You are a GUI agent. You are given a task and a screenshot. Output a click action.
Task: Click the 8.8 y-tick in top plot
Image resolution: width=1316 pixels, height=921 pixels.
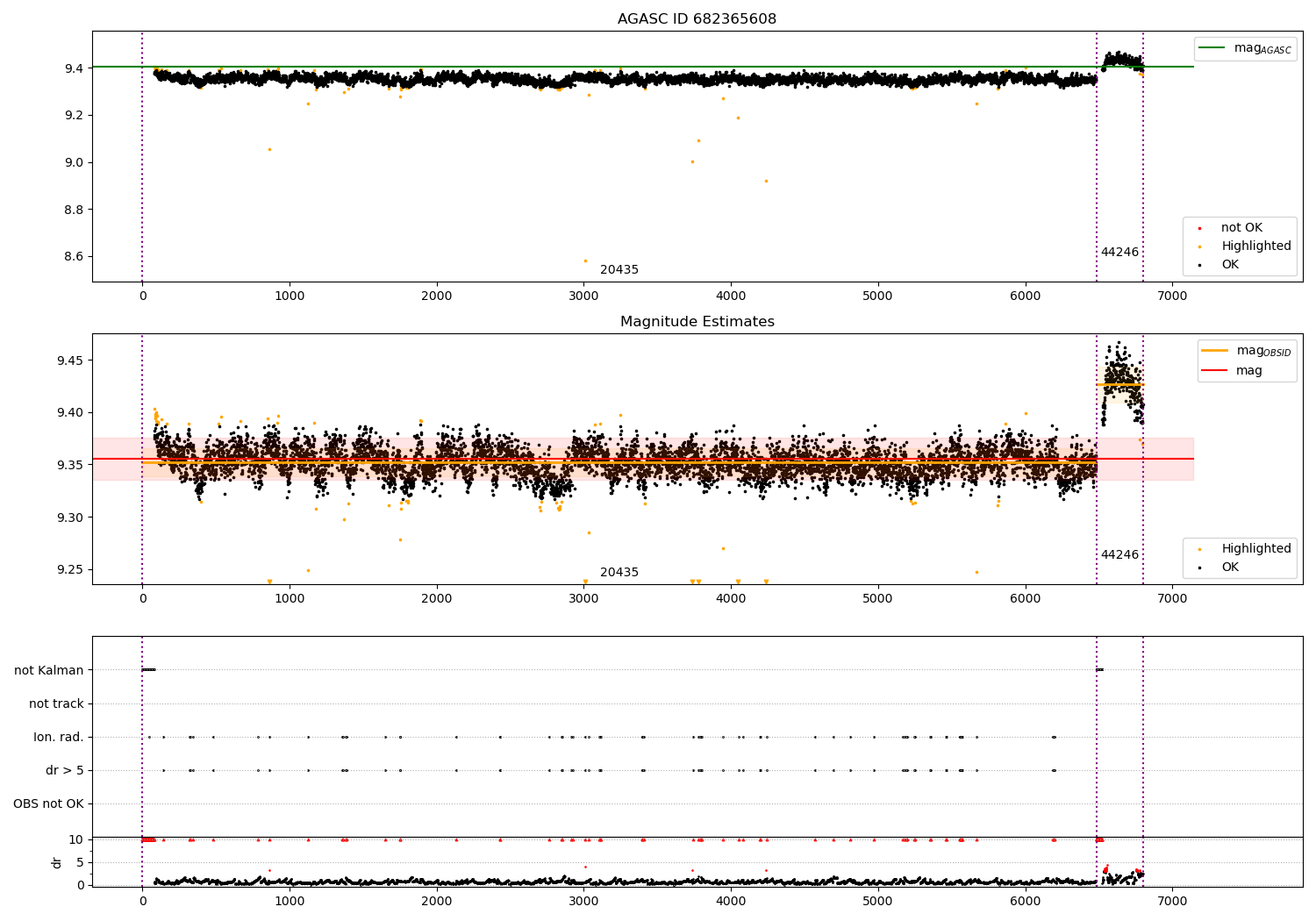74,210
